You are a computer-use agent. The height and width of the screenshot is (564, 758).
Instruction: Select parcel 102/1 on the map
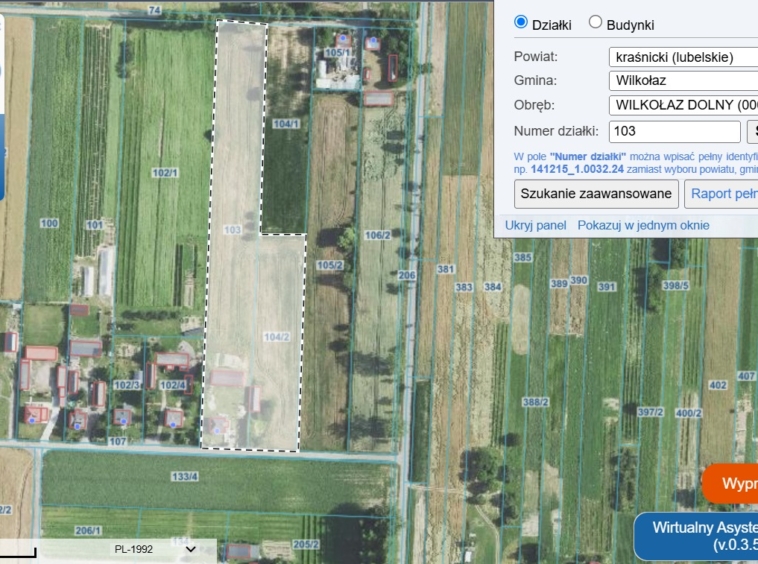165,173
